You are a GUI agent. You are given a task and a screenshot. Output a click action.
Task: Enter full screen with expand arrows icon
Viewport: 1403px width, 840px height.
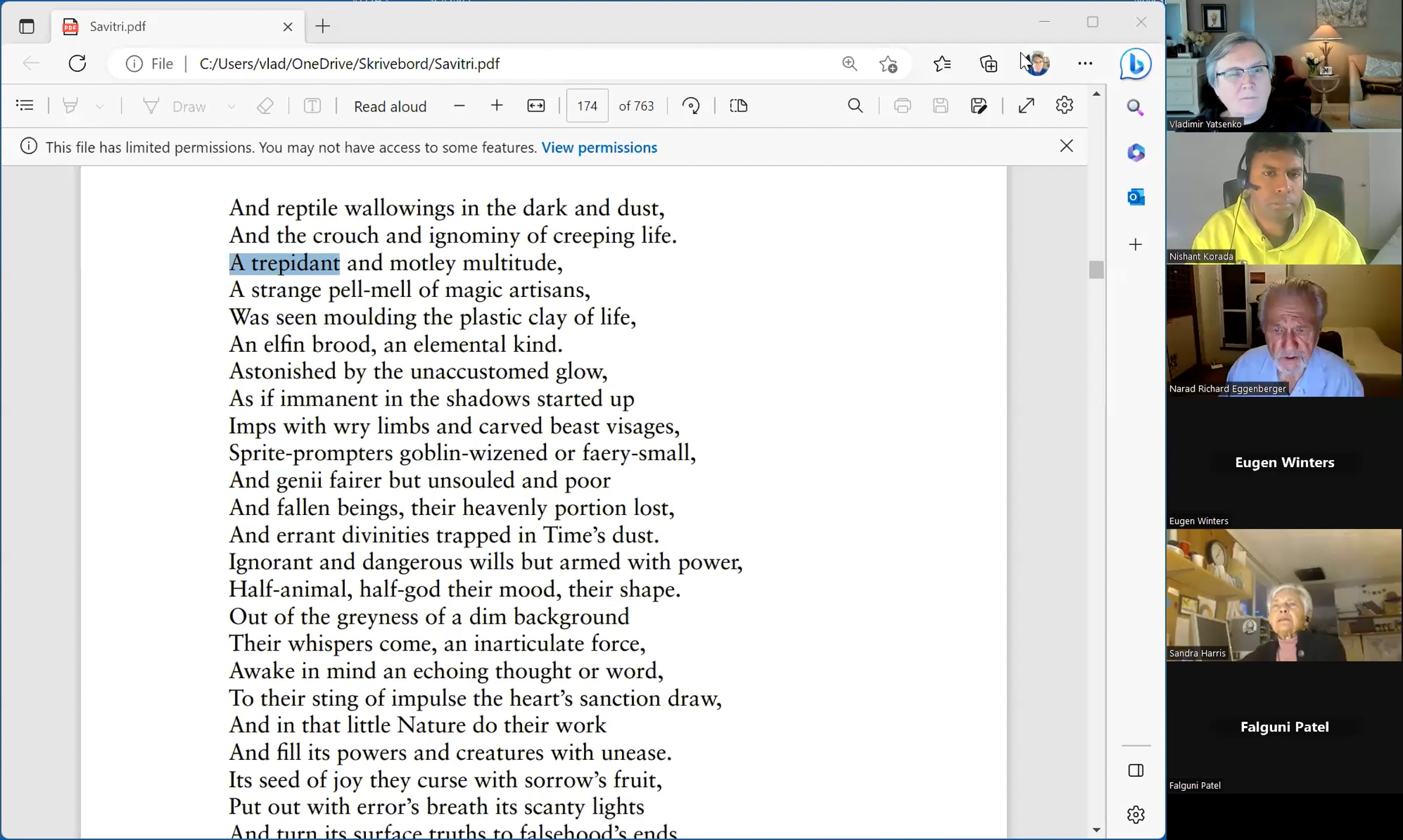click(1026, 106)
